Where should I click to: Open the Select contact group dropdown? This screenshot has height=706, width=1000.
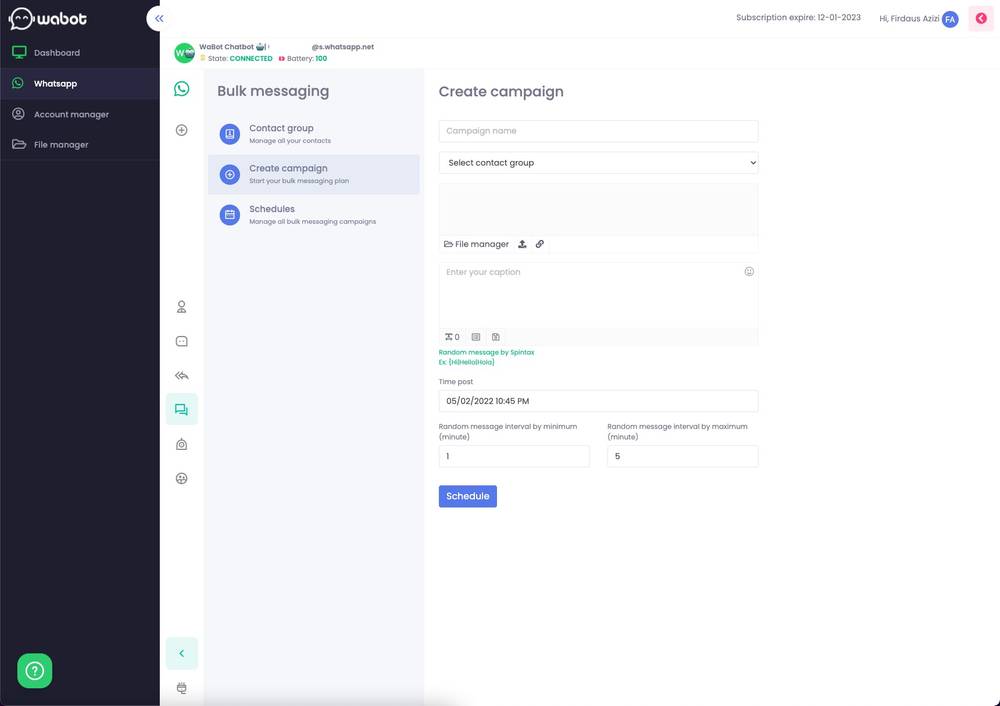coord(597,161)
